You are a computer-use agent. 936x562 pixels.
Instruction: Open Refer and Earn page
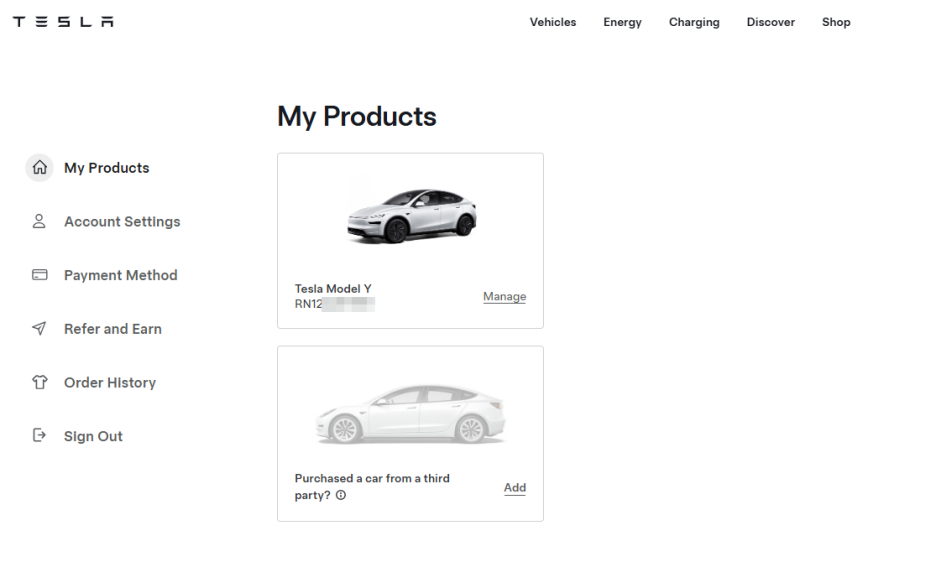coord(113,329)
